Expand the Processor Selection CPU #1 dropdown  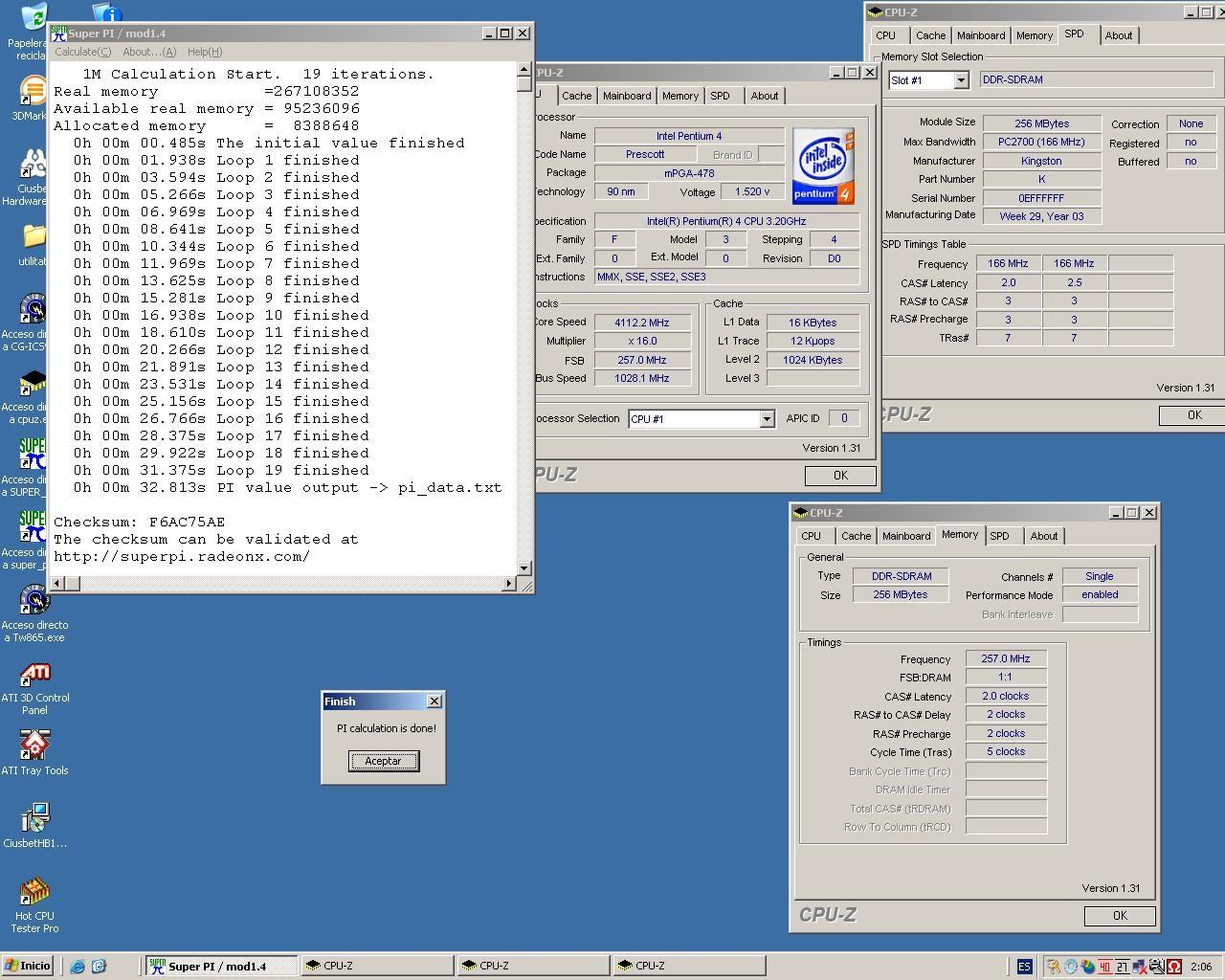[767, 419]
